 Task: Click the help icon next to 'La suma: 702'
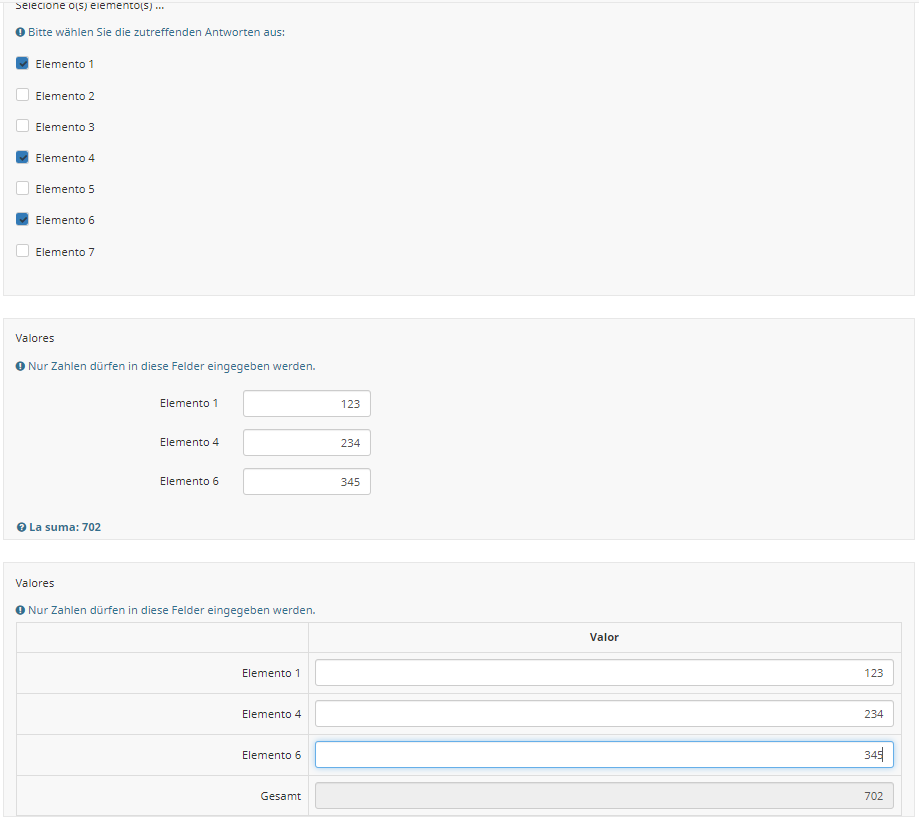[x=22, y=527]
